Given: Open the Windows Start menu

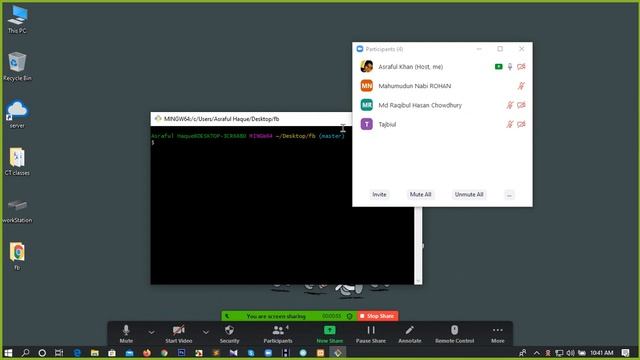Looking at the screenshot, I should tap(8, 353).
